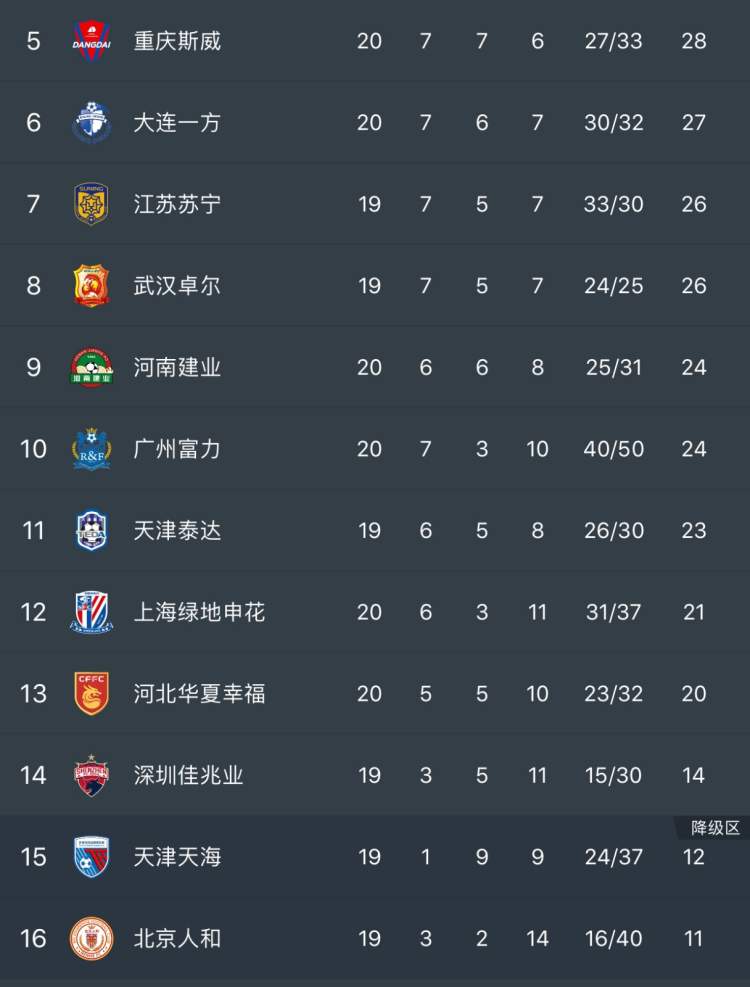The image size is (750, 987).
Task: Tap the 大连一方 club logo
Action: 92,123
